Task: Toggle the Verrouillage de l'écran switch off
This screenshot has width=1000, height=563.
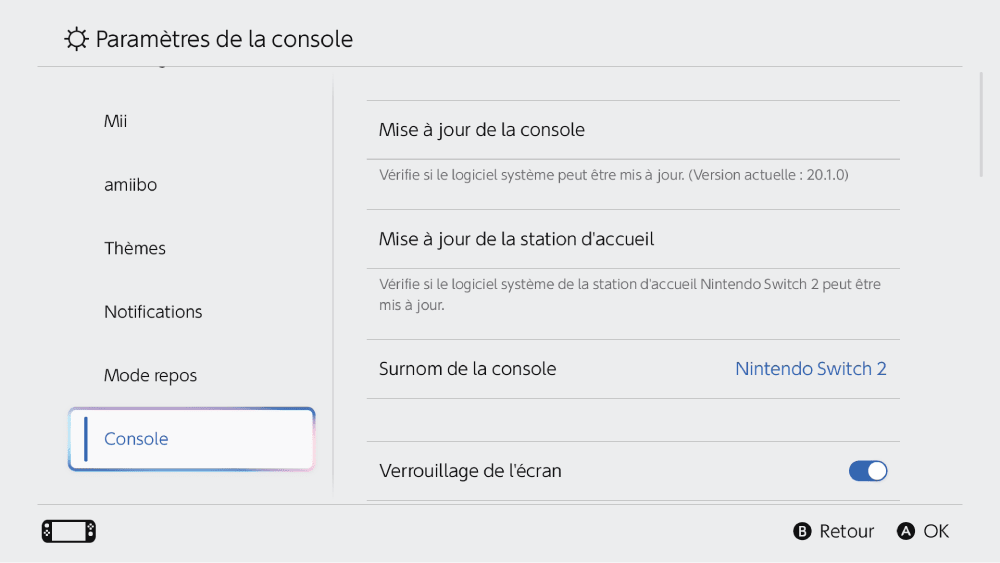Action: tap(868, 471)
